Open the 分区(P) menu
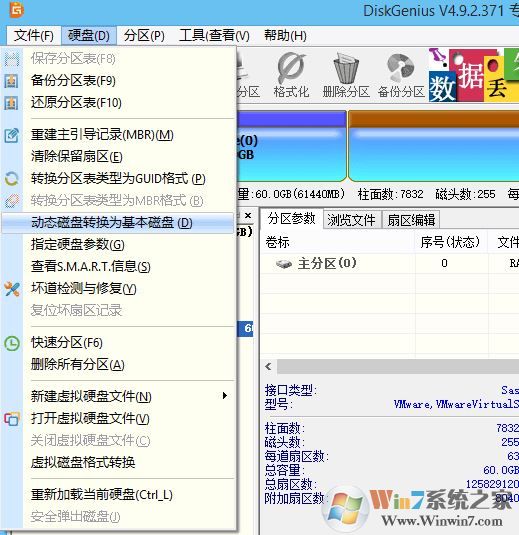The height and width of the screenshot is (535, 519). tap(144, 35)
